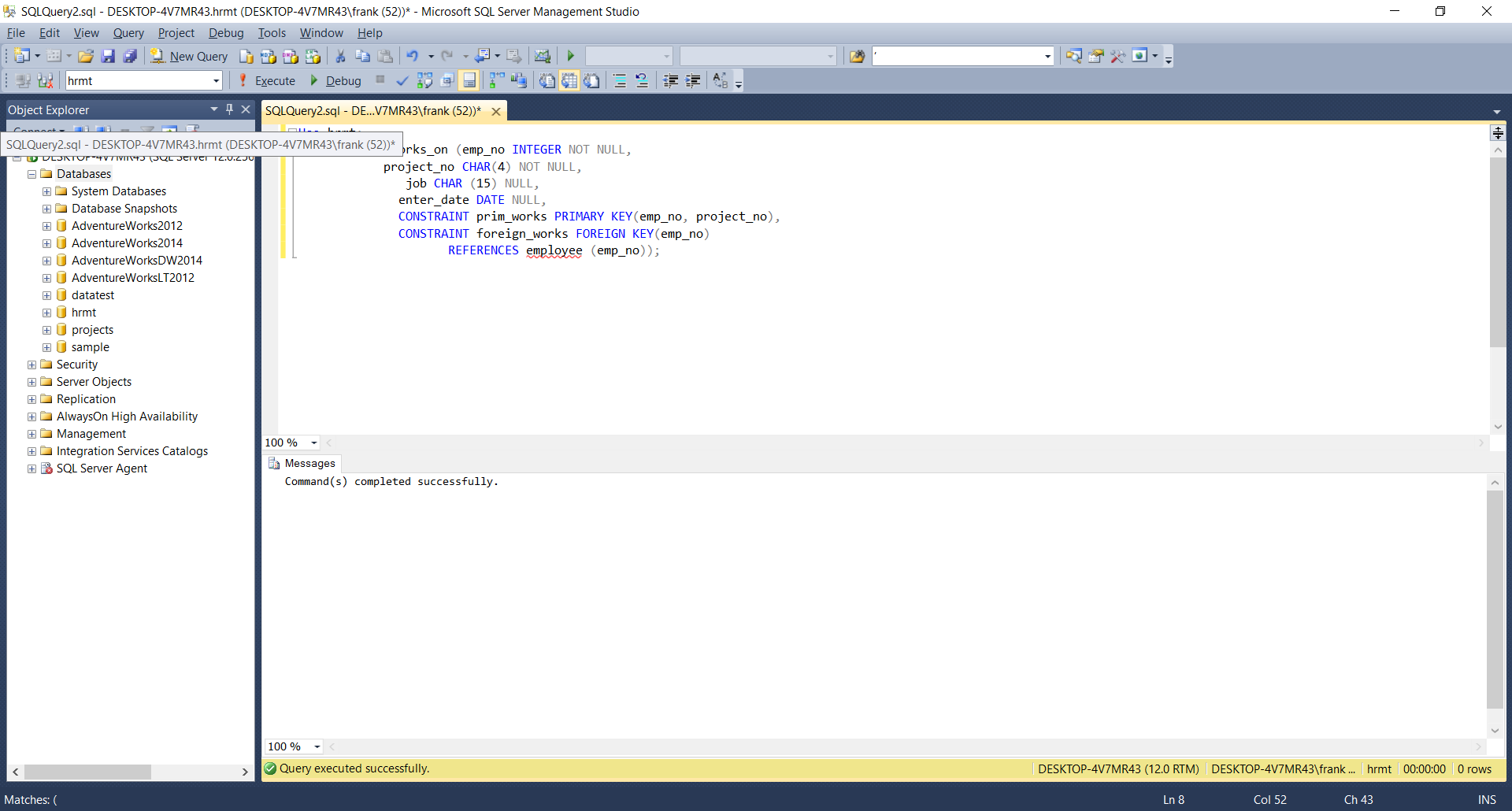
Task: Click the Object Explorer horizontal scrollbar thumb
Action: (x=87, y=772)
